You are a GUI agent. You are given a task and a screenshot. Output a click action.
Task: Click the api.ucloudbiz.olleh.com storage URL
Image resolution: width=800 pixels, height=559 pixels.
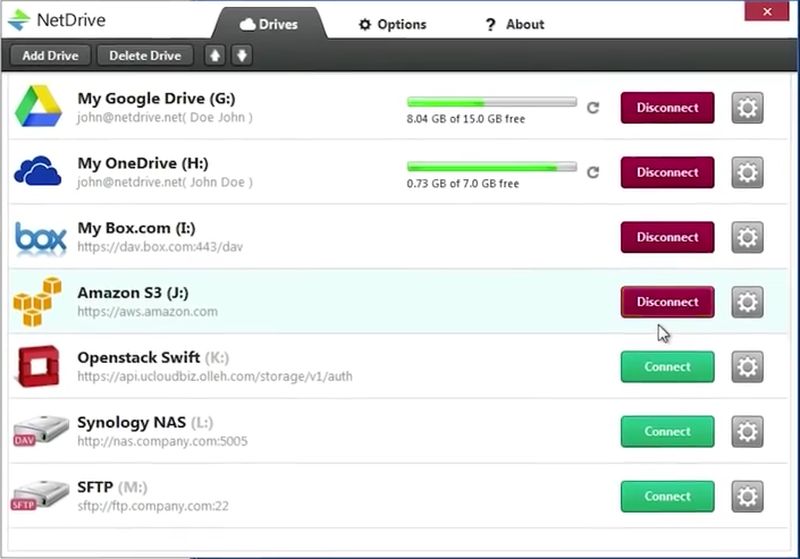215,376
